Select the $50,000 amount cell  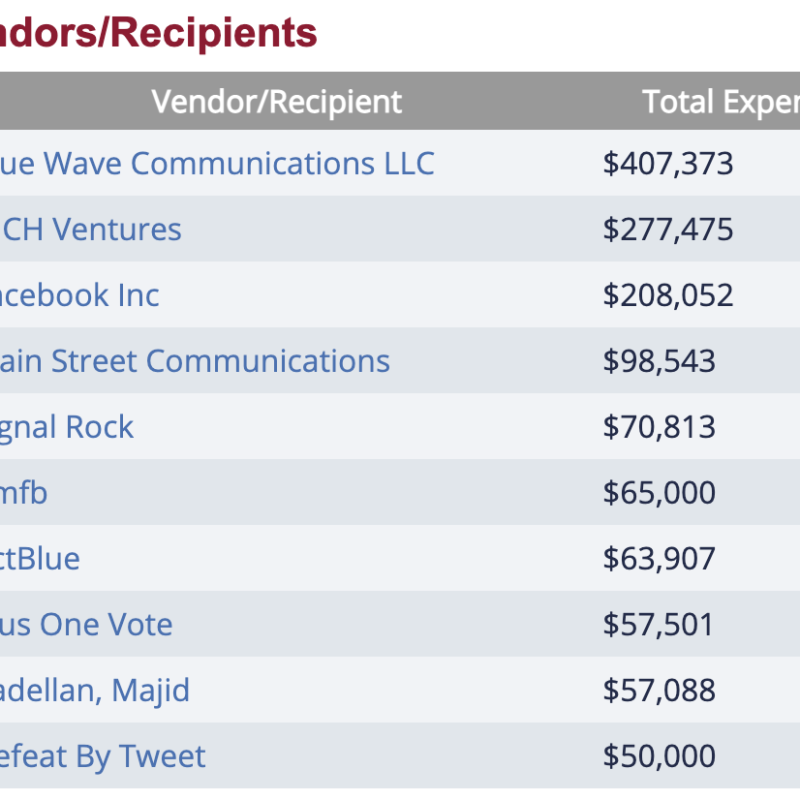tap(659, 756)
